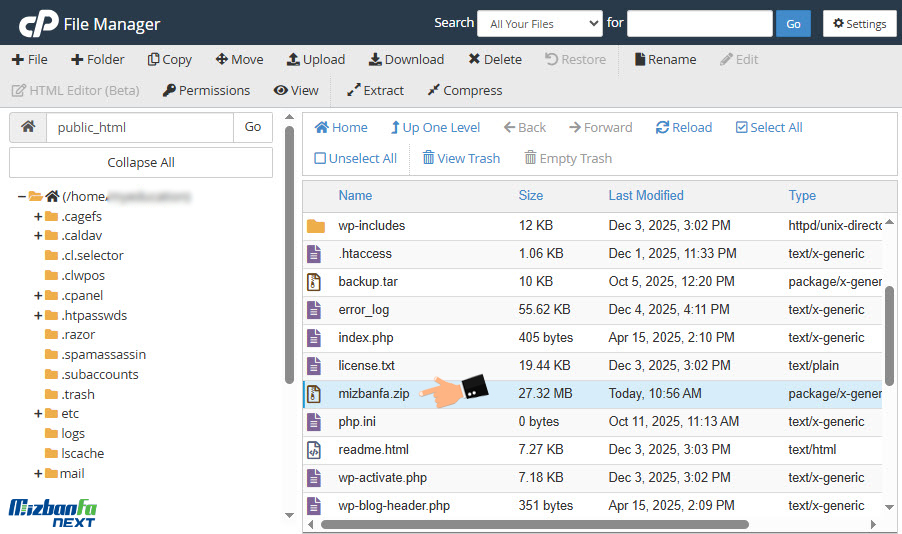Click the Upload toolbar icon
The height and width of the screenshot is (534, 902).
293,60
